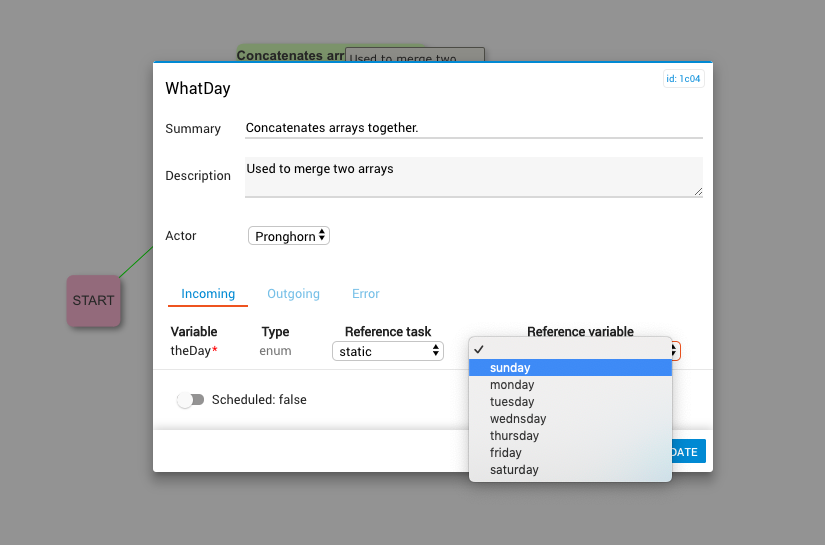Pick tuesday from the enum options
Screen dimensions: 825x545
[x=512, y=402]
